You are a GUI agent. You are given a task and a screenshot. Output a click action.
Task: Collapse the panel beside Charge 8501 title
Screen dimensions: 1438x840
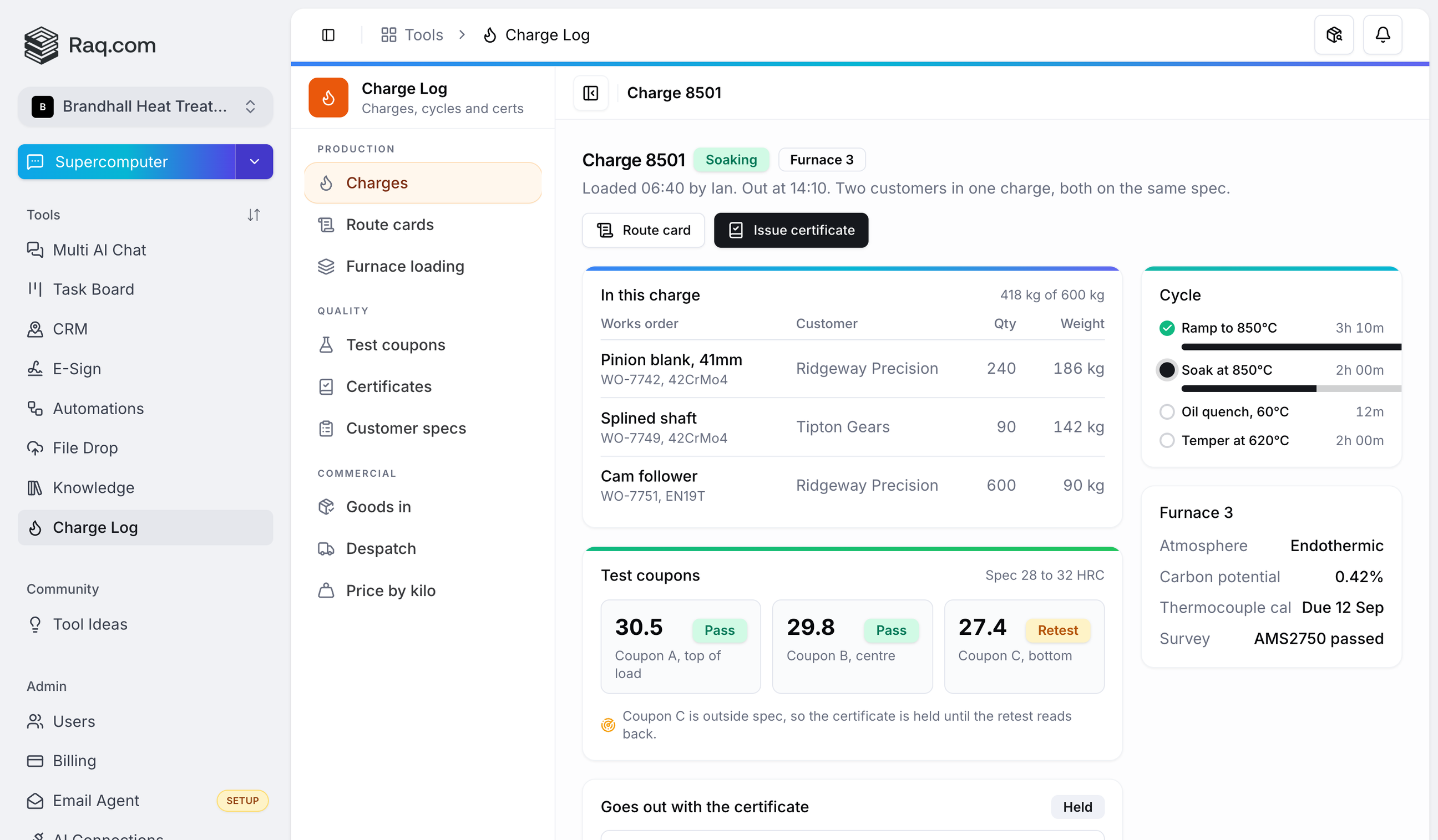(x=591, y=93)
